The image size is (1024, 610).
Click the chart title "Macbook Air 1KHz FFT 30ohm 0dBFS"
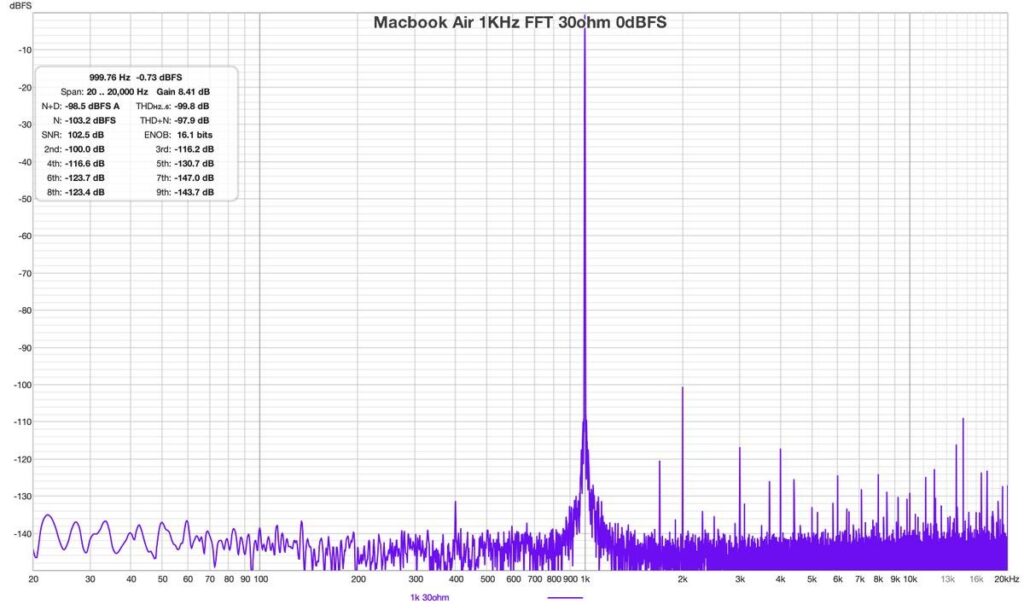click(x=520, y=22)
